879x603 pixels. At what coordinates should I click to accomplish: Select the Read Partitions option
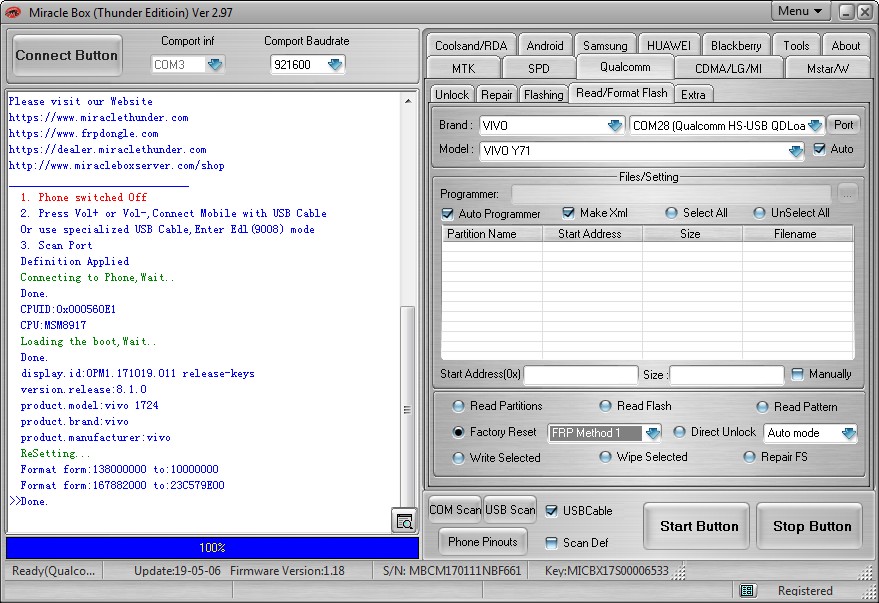coord(459,406)
